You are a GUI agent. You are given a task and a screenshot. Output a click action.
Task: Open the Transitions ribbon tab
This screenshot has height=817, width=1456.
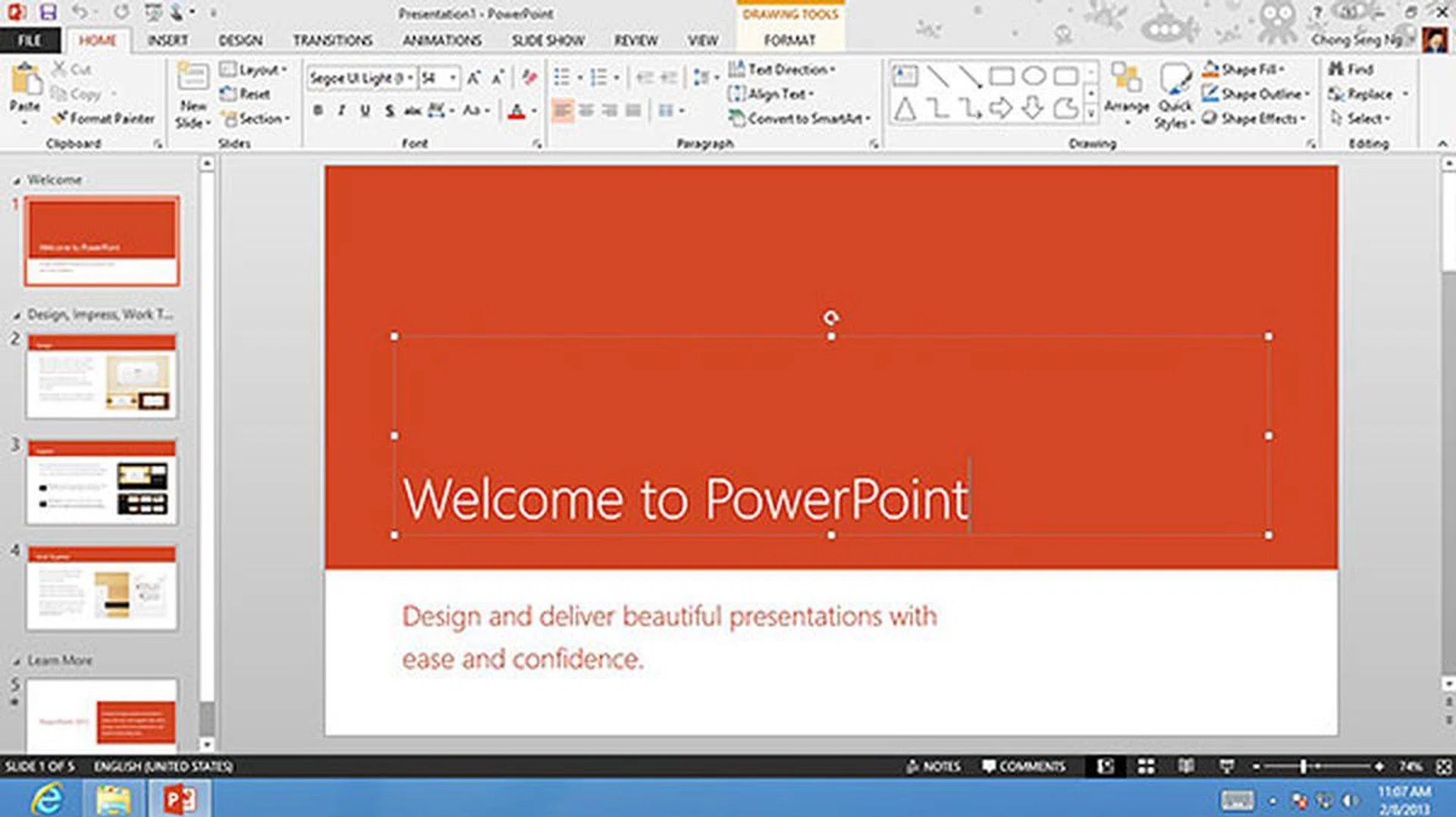[x=332, y=40]
